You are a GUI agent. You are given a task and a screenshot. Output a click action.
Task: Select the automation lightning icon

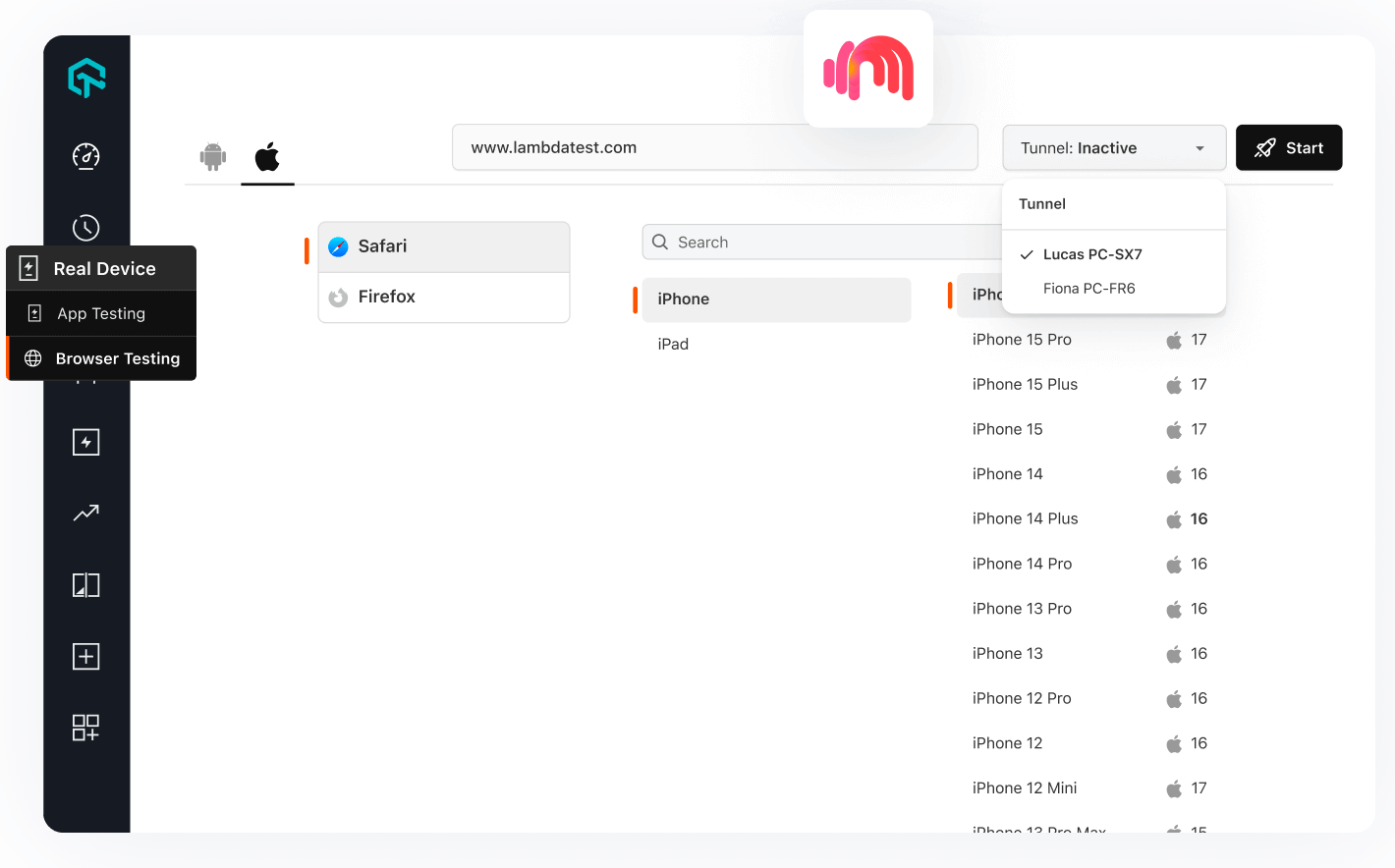[85, 441]
